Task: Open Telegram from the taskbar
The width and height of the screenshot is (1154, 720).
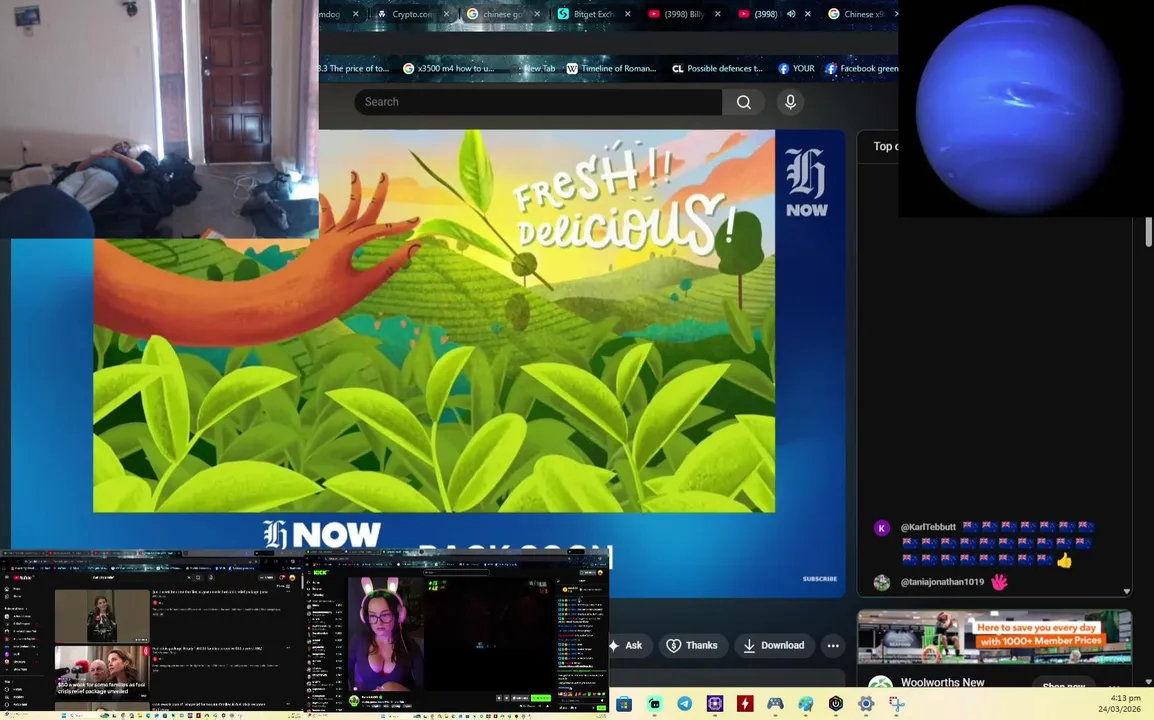Action: pyautogui.click(x=684, y=704)
